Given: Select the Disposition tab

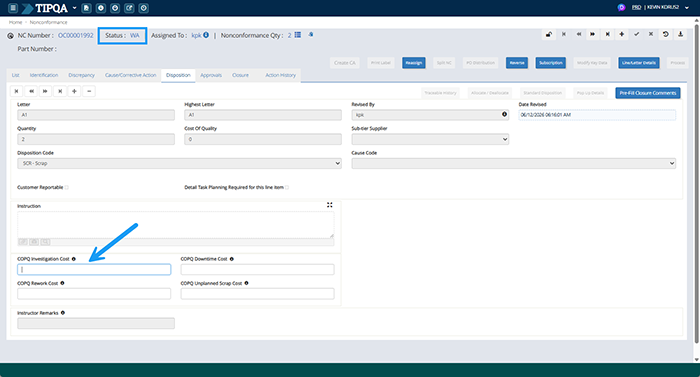Looking at the screenshot, I should [x=178, y=75].
